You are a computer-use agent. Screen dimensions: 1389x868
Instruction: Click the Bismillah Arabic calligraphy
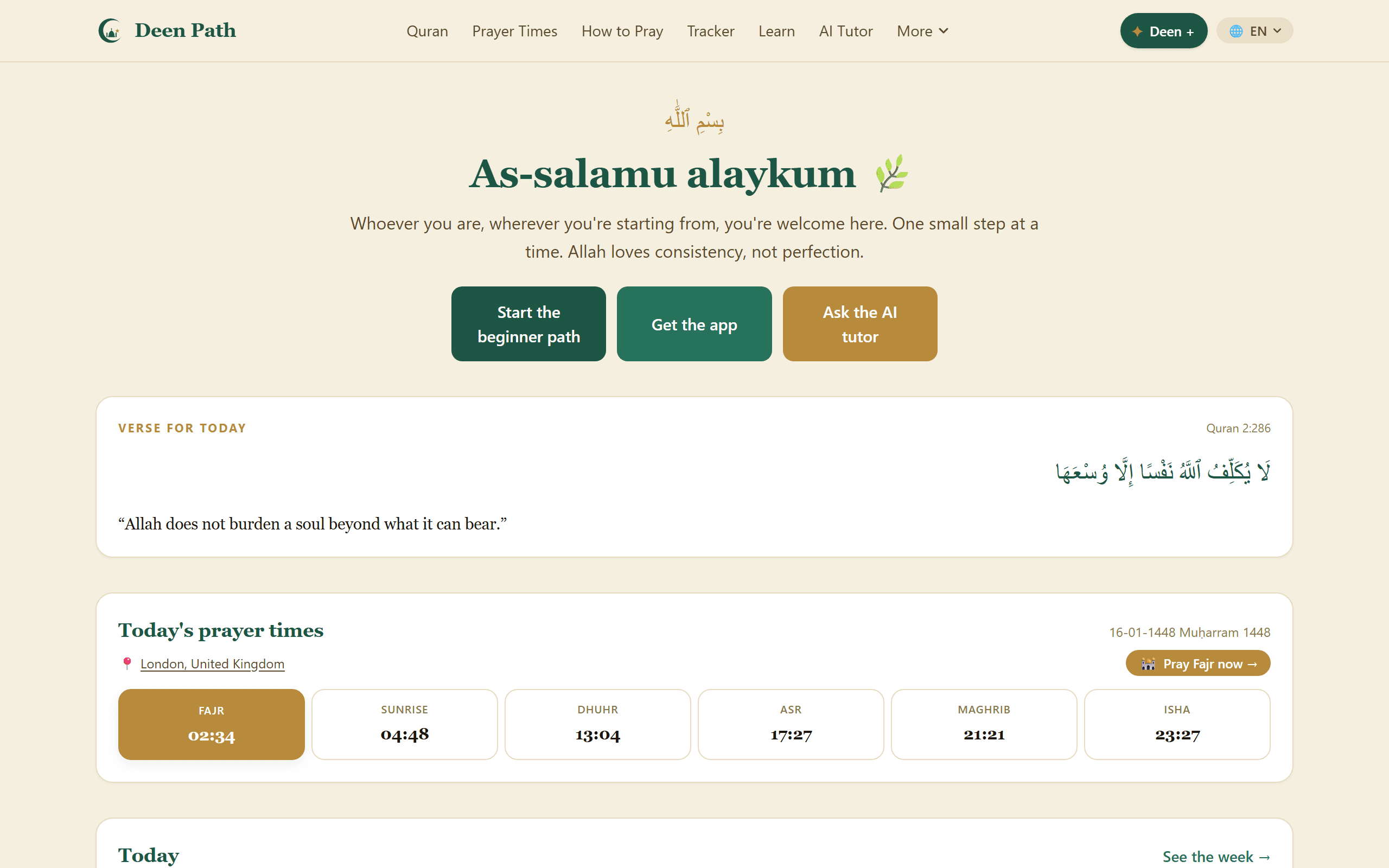694,118
